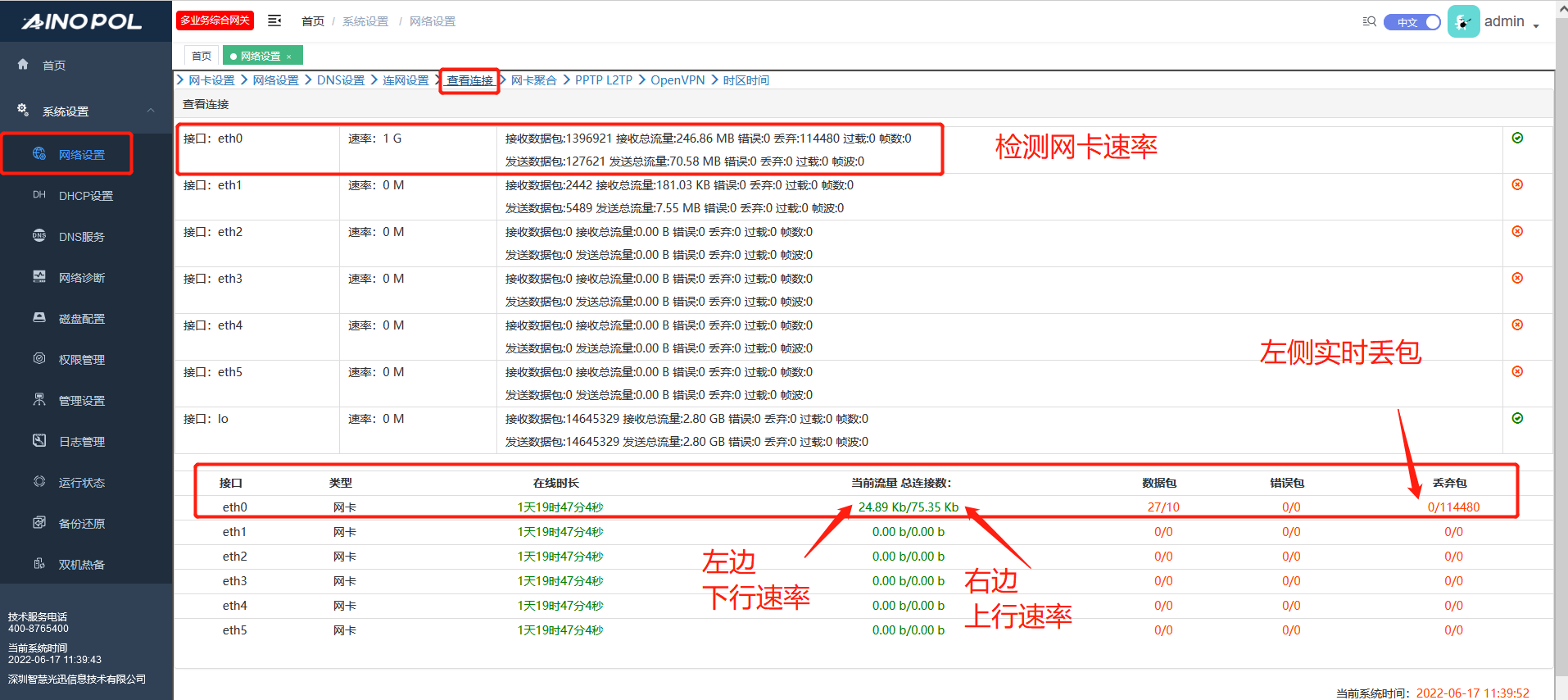Open 网络诊断 in the sidebar

(81, 278)
